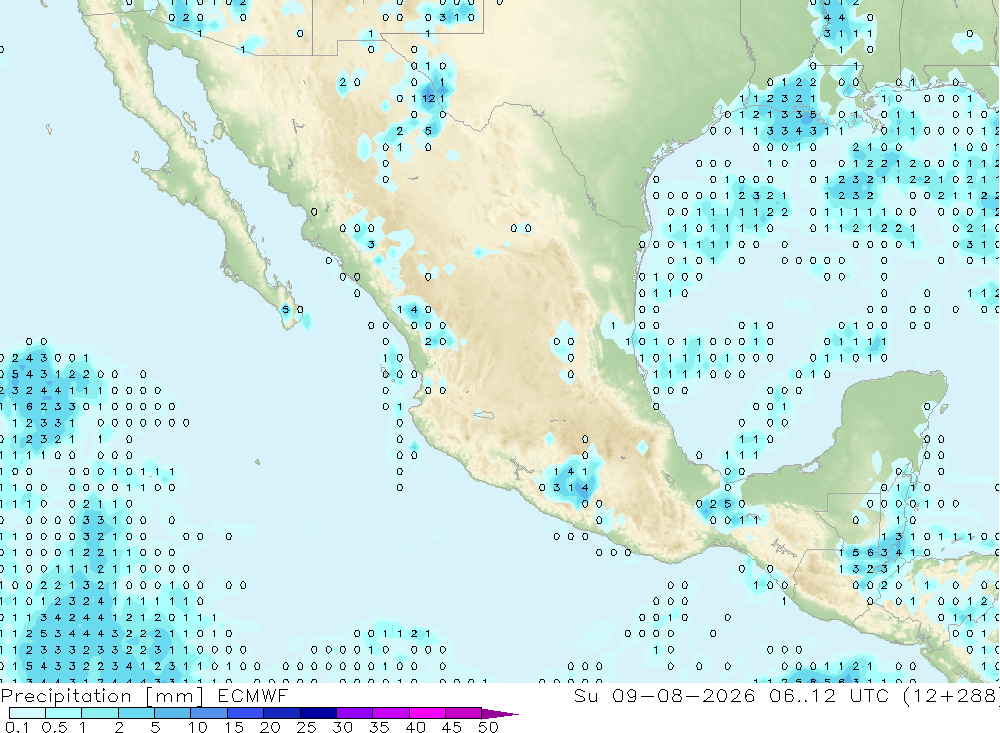Viewport: 1000px width, 733px height.
Task: Click the '(12+288)' forecast step text
Action: (x=951, y=695)
